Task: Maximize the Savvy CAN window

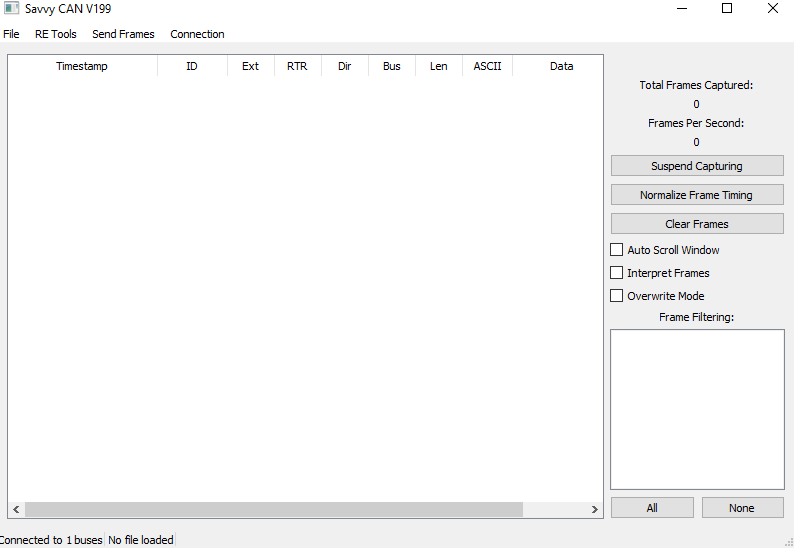Action: (727, 8)
